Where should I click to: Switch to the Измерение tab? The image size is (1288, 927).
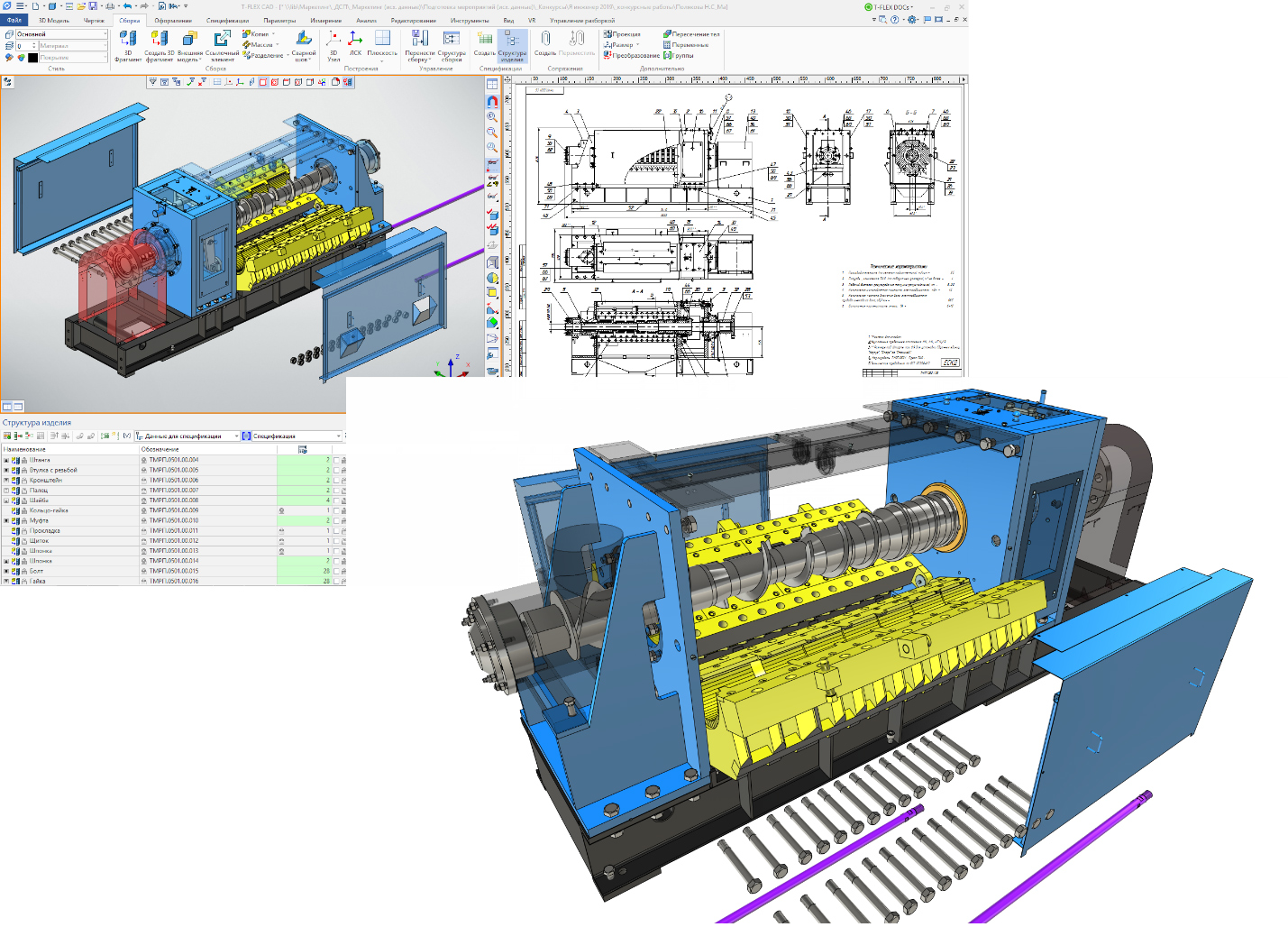[x=326, y=20]
